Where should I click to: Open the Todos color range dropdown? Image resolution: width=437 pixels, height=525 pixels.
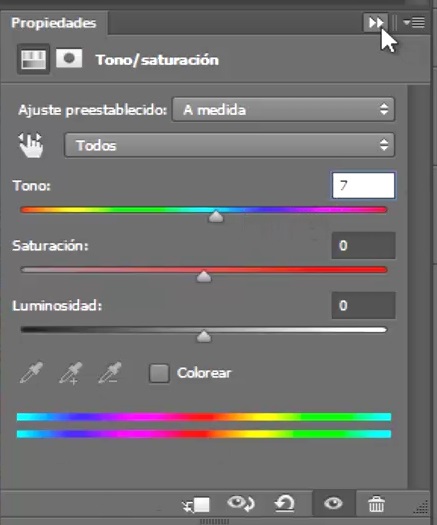coord(229,145)
